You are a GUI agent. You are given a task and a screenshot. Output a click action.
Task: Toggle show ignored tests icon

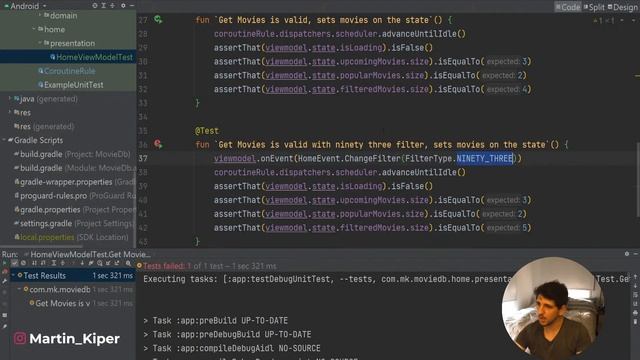click(23, 263)
